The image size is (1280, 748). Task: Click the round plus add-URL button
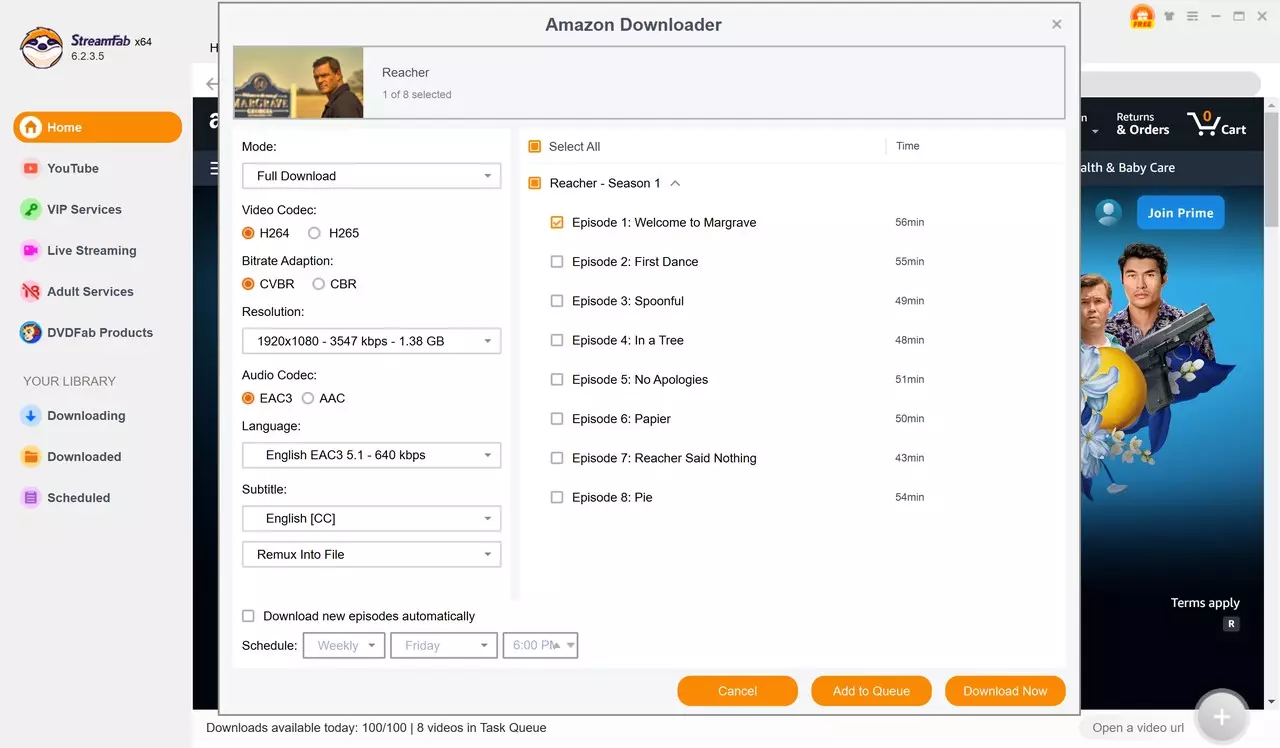(x=1221, y=716)
